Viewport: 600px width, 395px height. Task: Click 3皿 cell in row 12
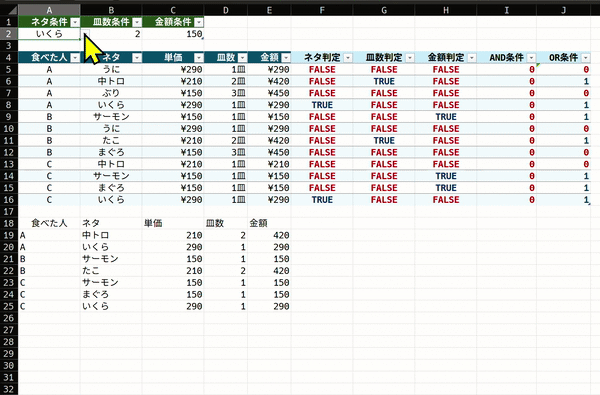(226, 152)
